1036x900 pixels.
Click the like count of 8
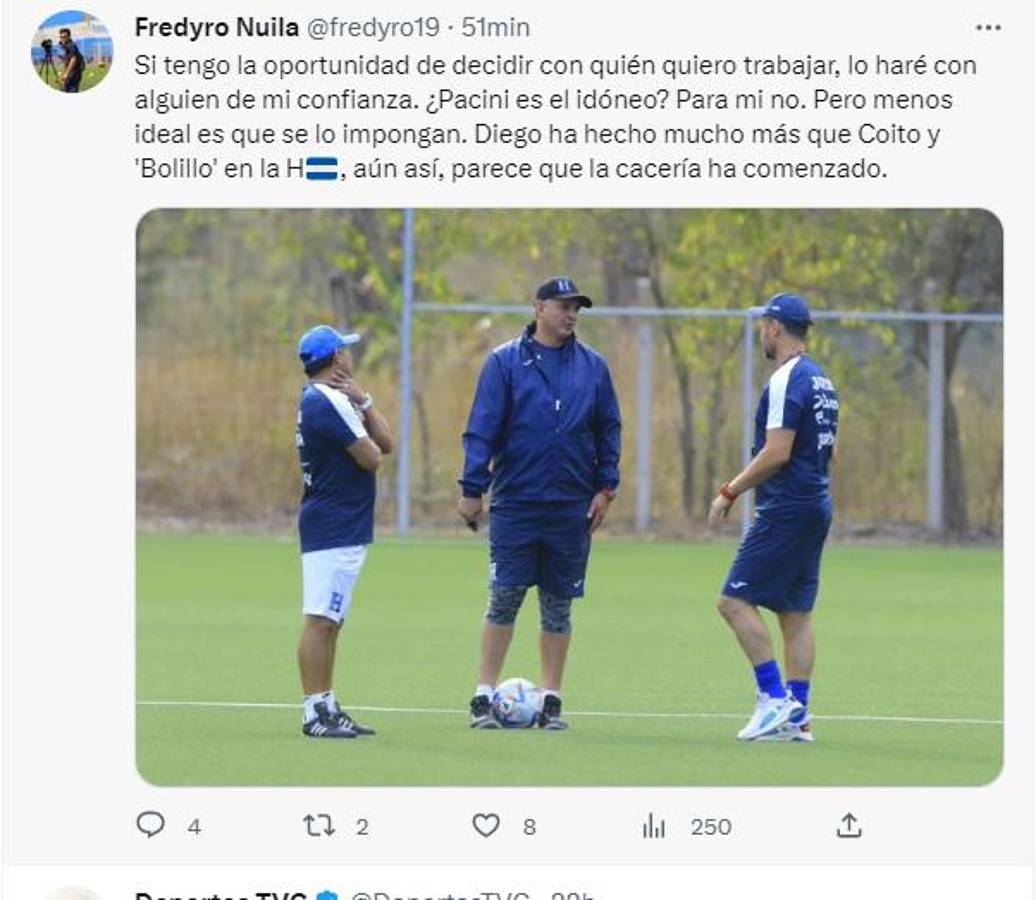click(529, 827)
